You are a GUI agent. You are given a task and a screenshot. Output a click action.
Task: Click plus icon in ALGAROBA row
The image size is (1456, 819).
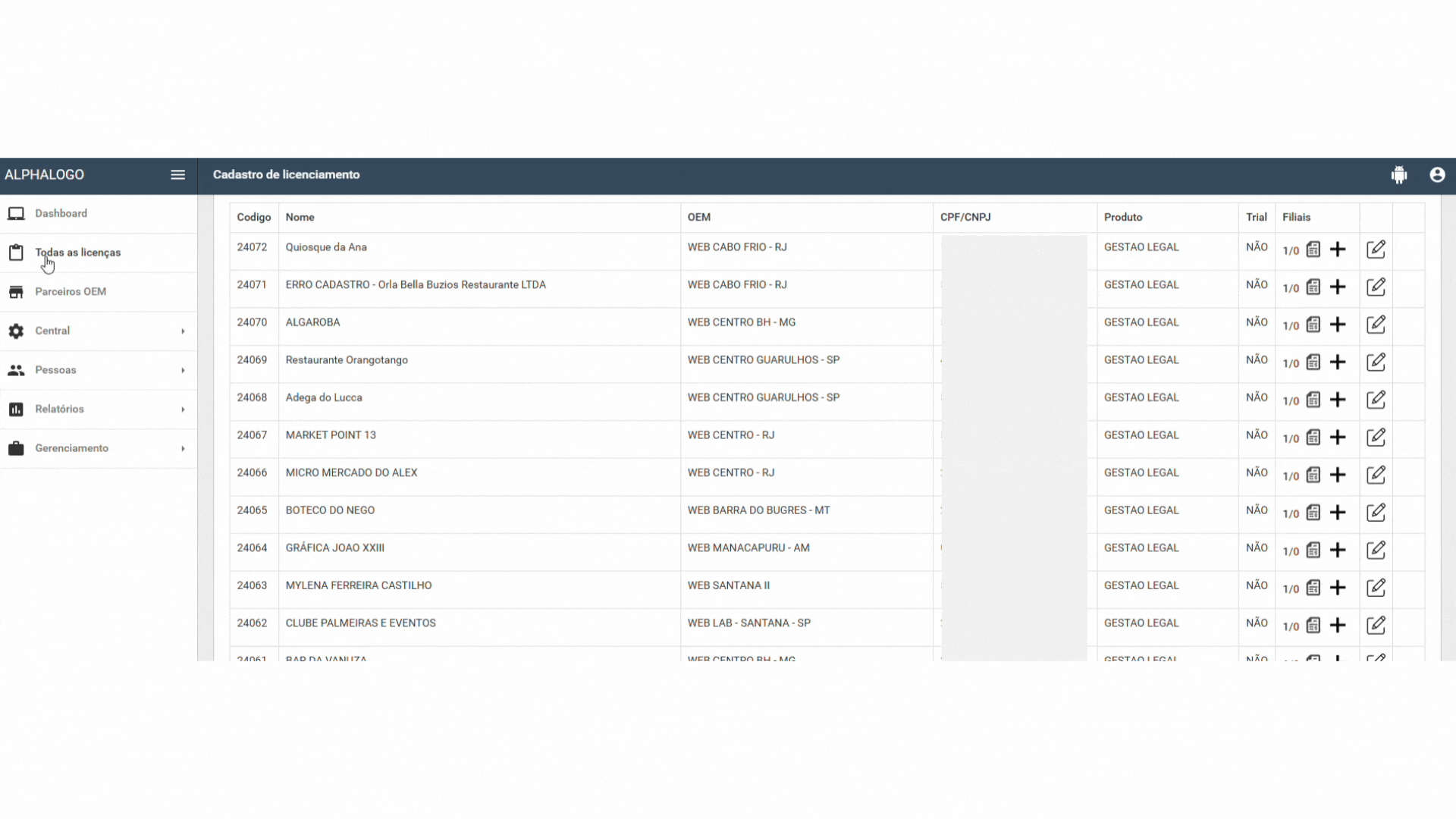[x=1338, y=325]
